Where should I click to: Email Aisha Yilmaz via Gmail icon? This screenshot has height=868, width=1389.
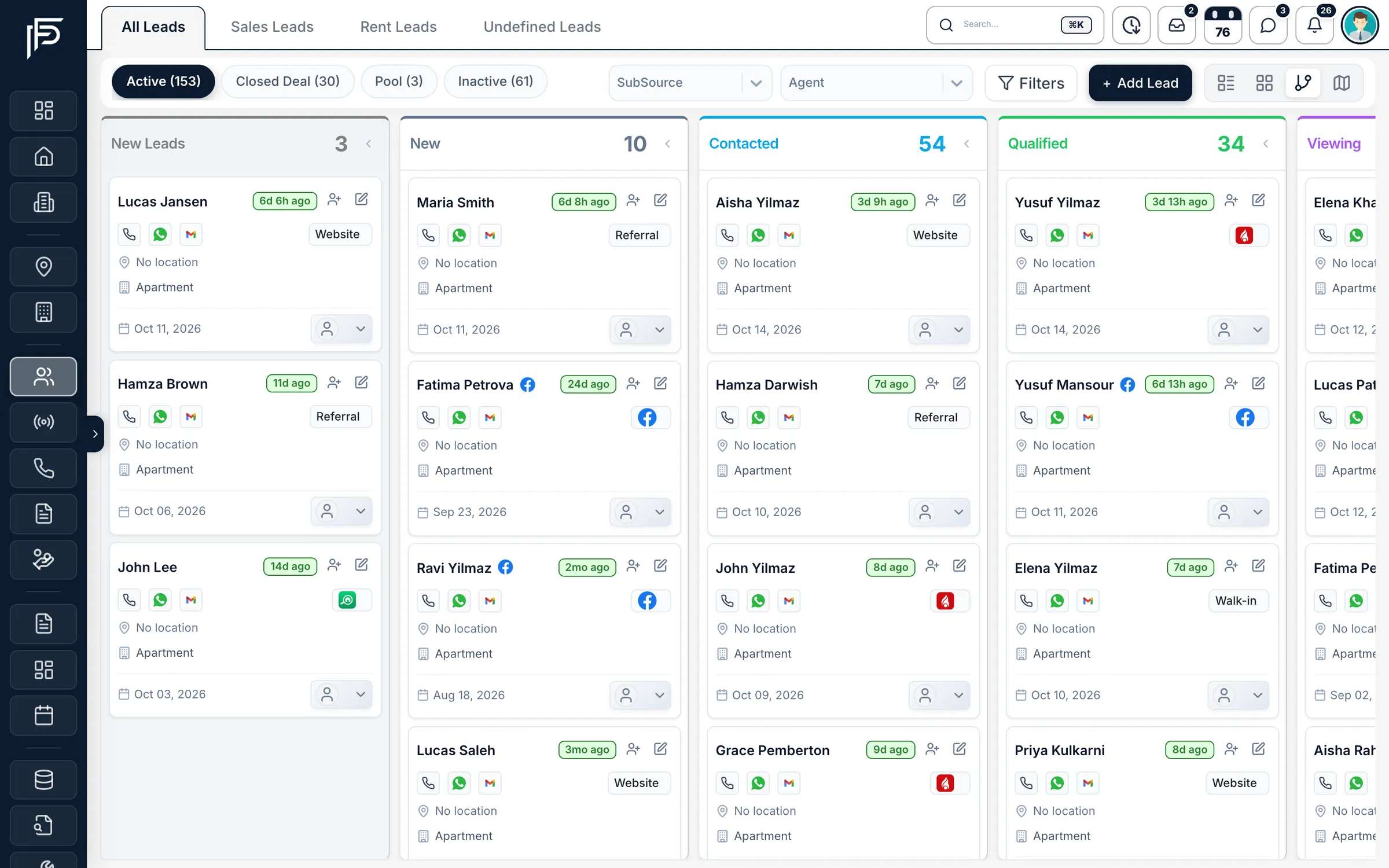789,236
